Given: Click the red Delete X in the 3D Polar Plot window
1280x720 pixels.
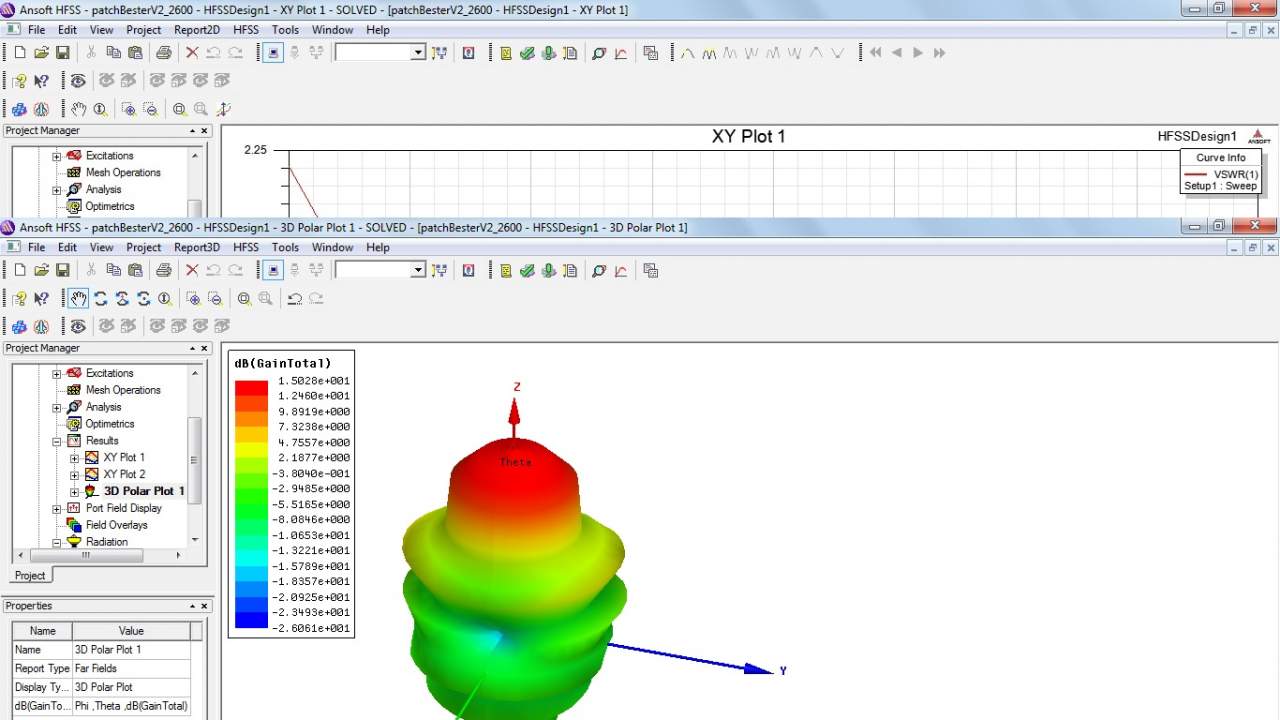Looking at the screenshot, I should pos(192,270).
